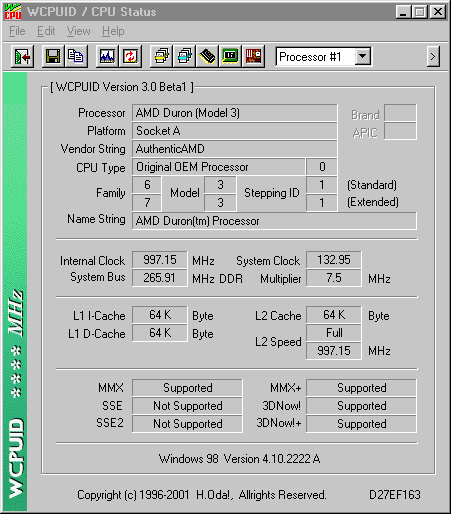The height and width of the screenshot is (514, 451).
Task: Click the extended Family value 7
Action: point(147,203)
